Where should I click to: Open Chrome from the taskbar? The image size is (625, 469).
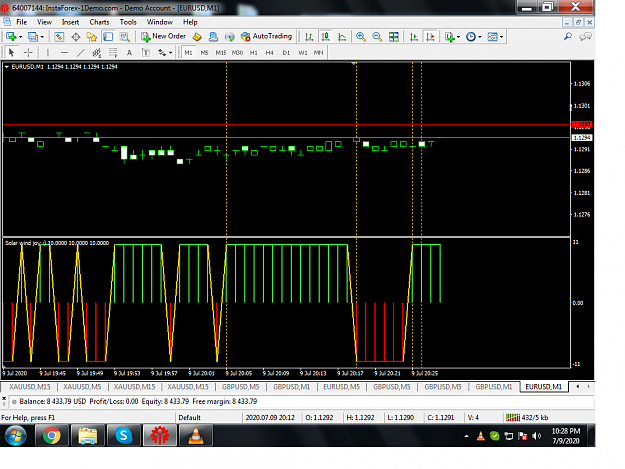[x=52, y=435]
